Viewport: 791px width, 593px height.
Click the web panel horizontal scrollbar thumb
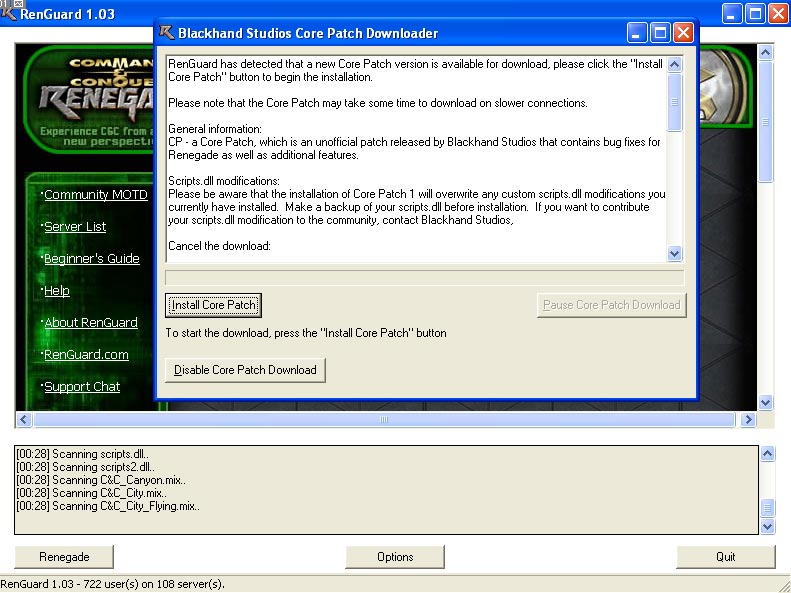pyautogui.click(x=384, y=420)
